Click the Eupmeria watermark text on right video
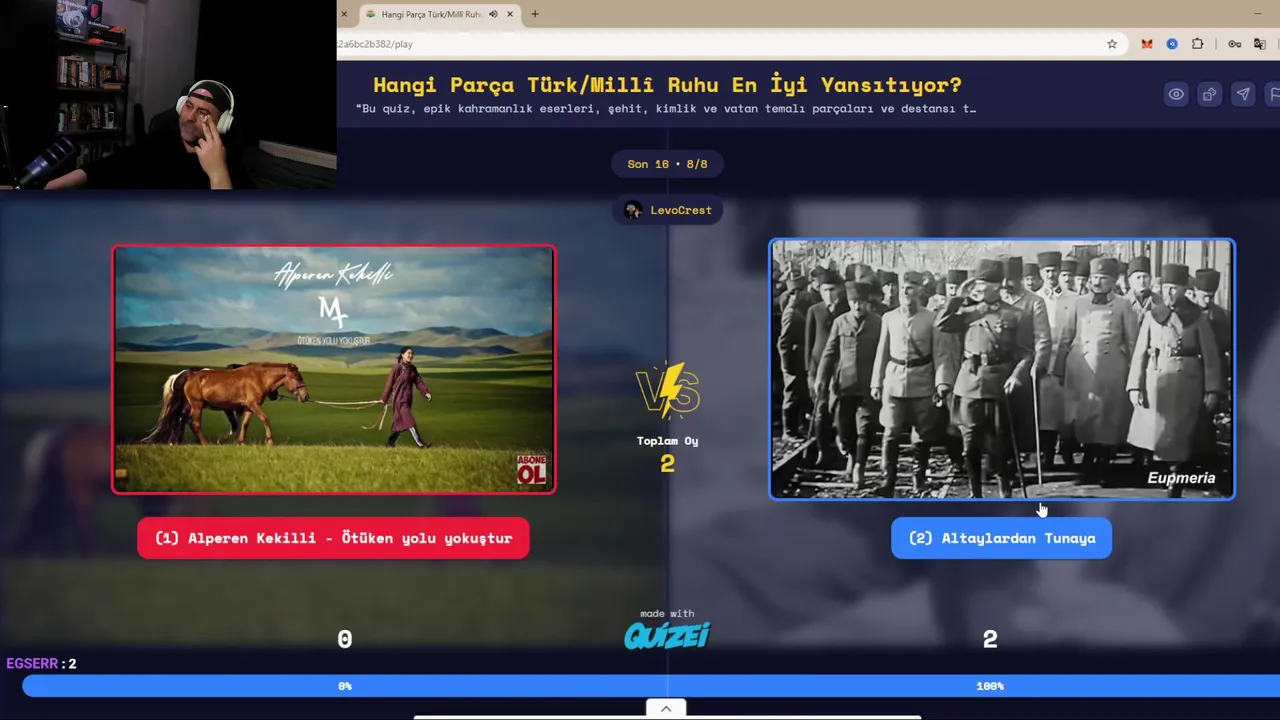The image size is (1280, 720). [1181, 478]
